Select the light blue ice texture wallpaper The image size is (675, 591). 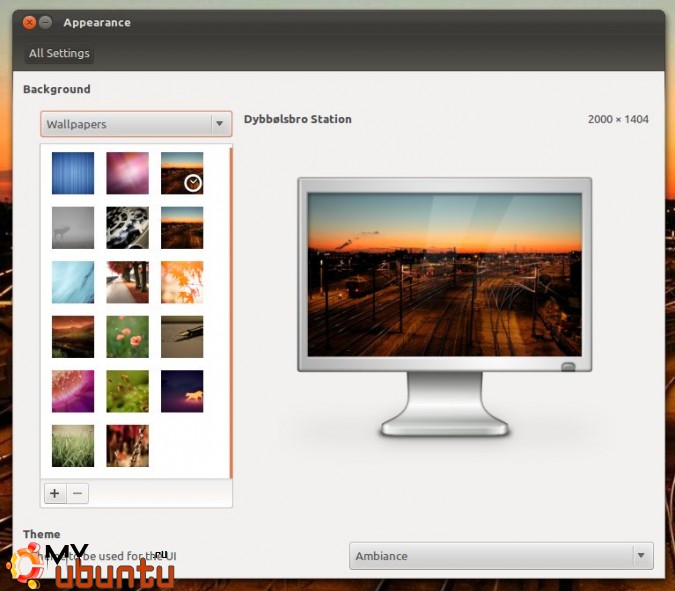click(x=73, y=282)
